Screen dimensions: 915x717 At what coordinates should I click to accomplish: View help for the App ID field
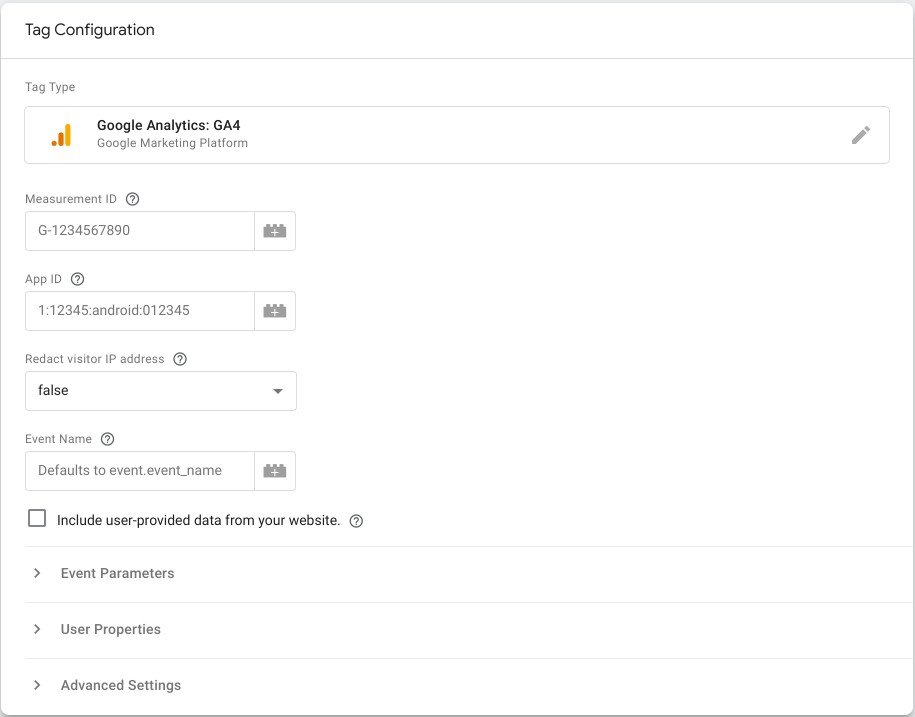click(x=78, y=278)
